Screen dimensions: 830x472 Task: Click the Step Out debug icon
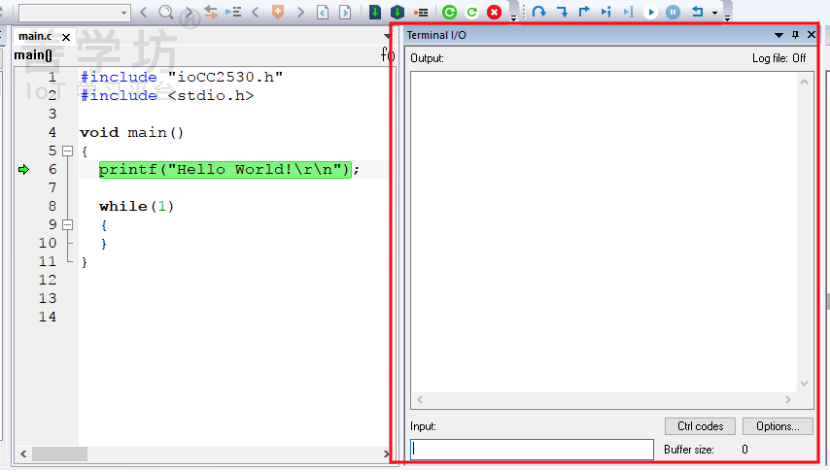click(x=584, y=12)
